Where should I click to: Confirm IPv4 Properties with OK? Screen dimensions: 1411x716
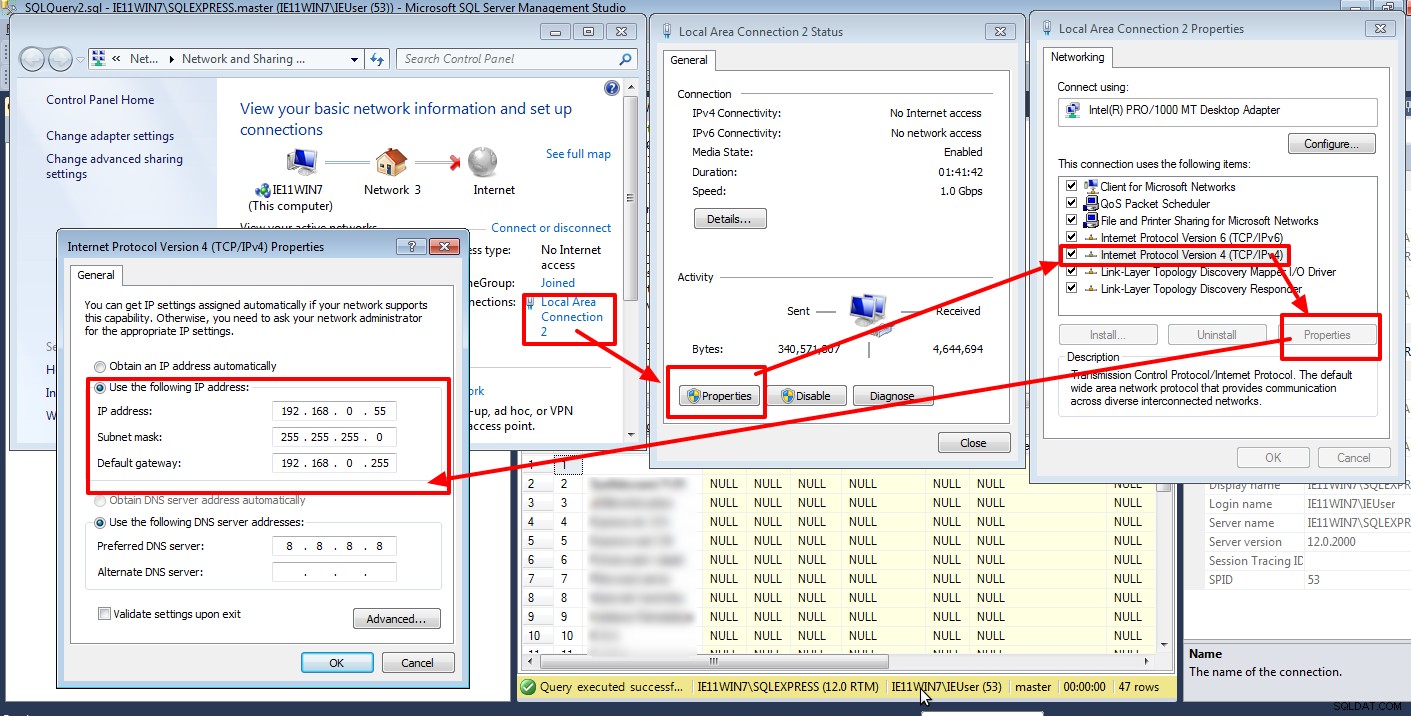click(x=337, y=663)
